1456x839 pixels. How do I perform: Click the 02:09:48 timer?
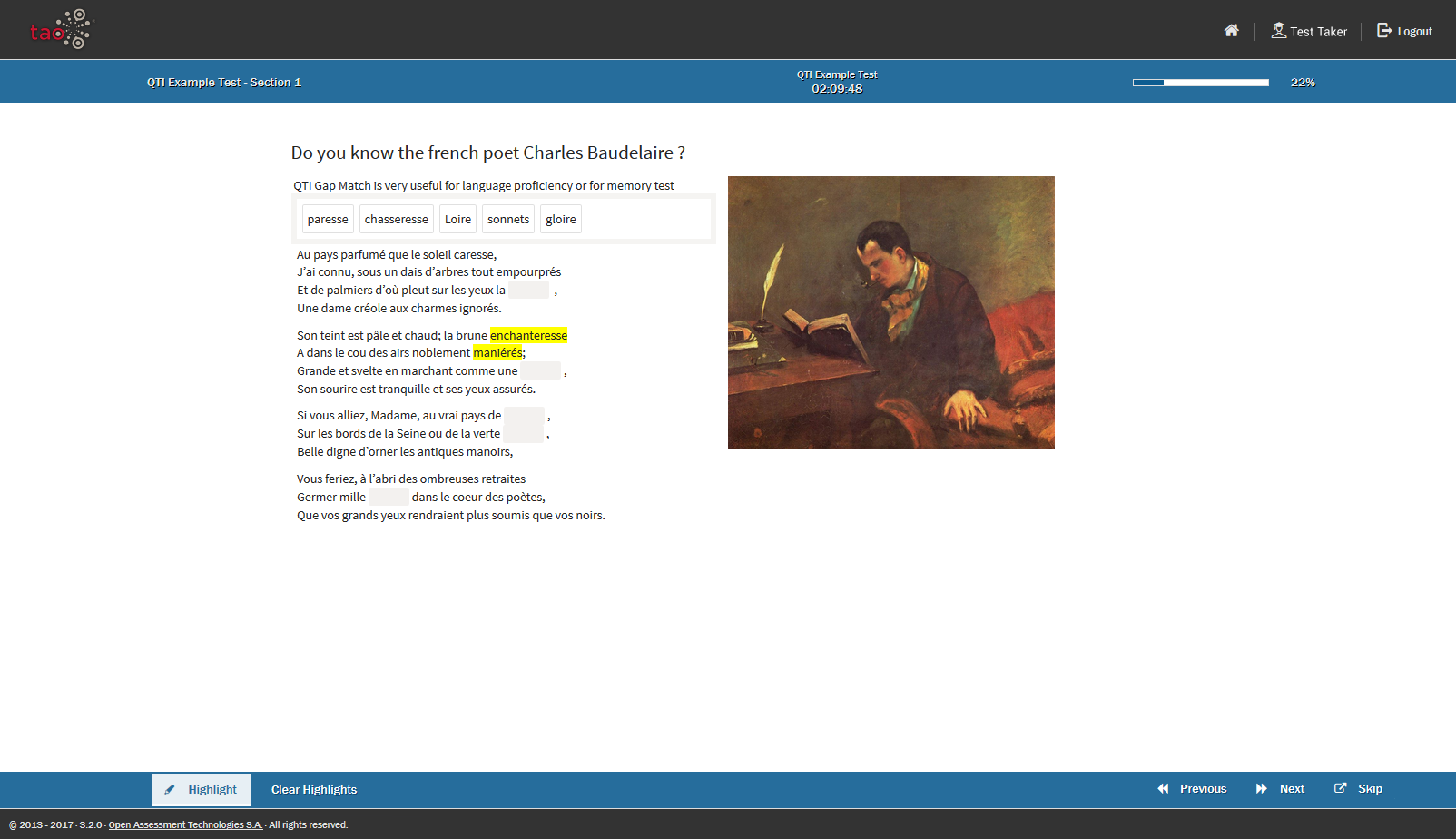click(837, 89)
